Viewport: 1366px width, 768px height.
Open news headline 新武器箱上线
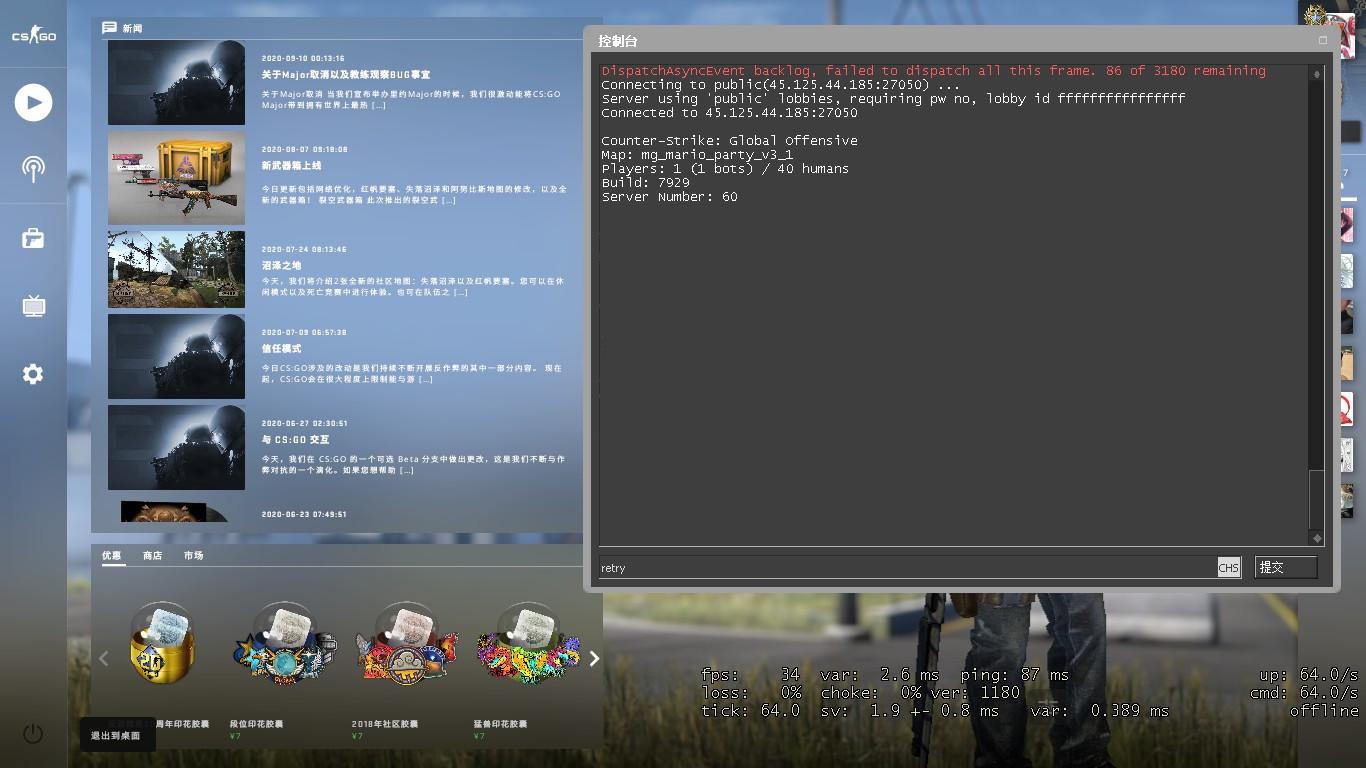pyautogui.click(x=291, y=165)
